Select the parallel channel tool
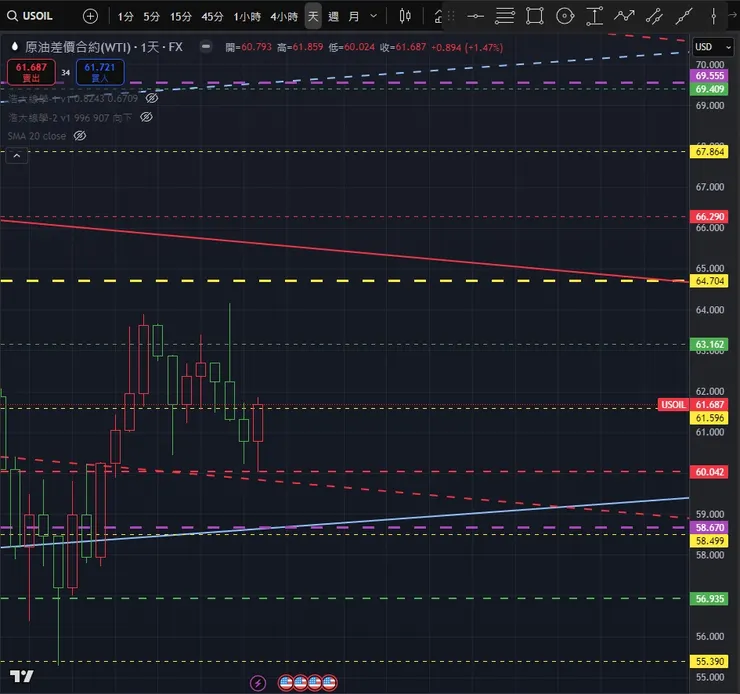 (x=654, y=16)
